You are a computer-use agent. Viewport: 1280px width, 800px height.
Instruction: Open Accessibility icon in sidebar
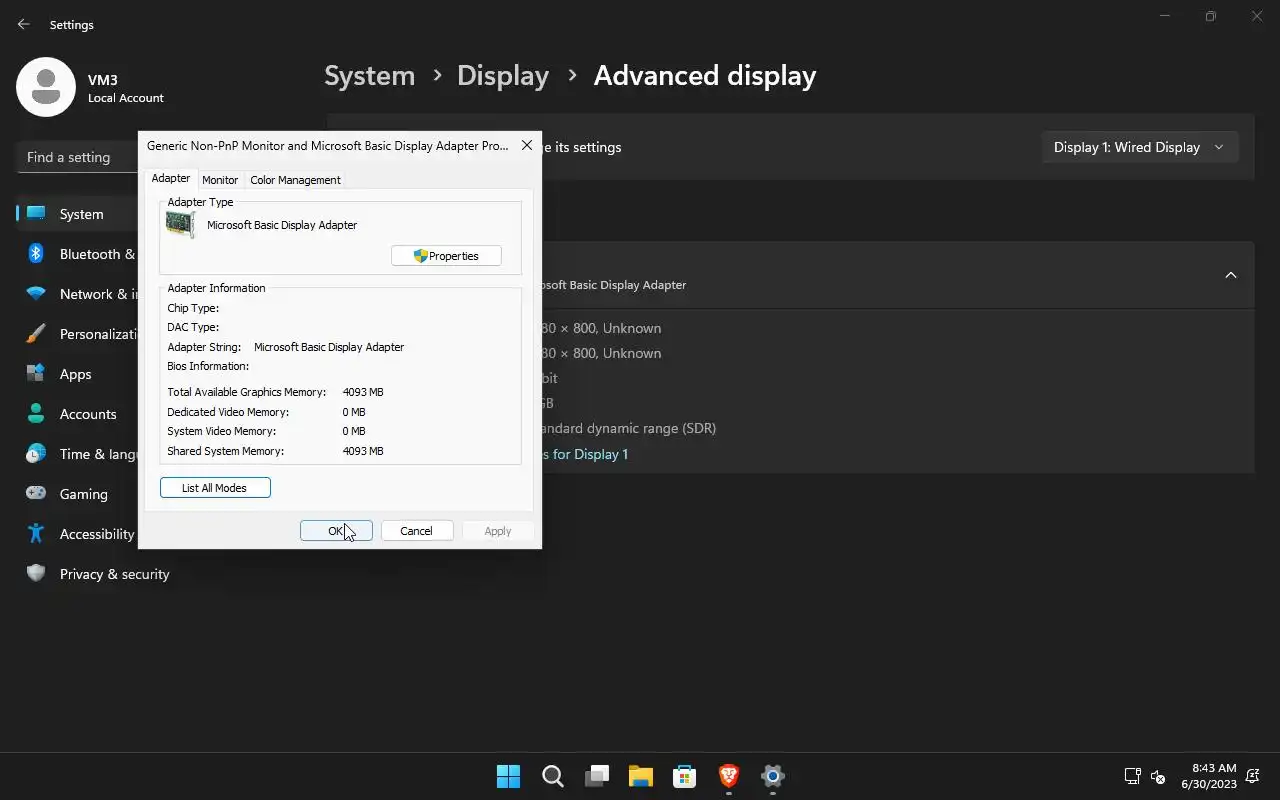(x=36, y=534)
